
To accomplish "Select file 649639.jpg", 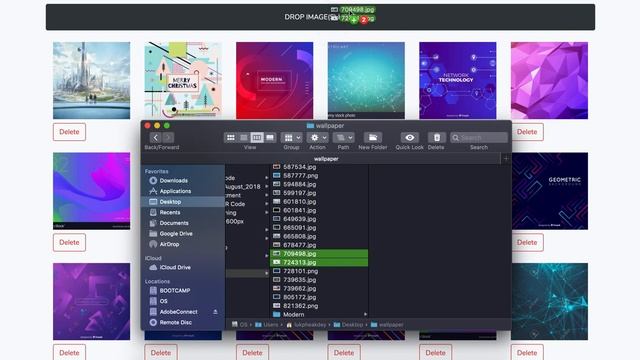I will point(319,219).
